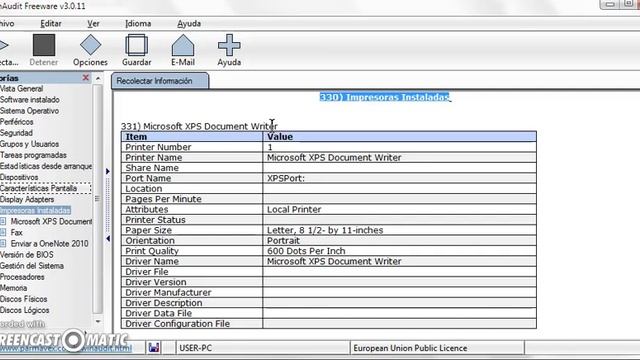Close the categories panel with red X
The height and width of the screenshot is (360, 640).
86,78
